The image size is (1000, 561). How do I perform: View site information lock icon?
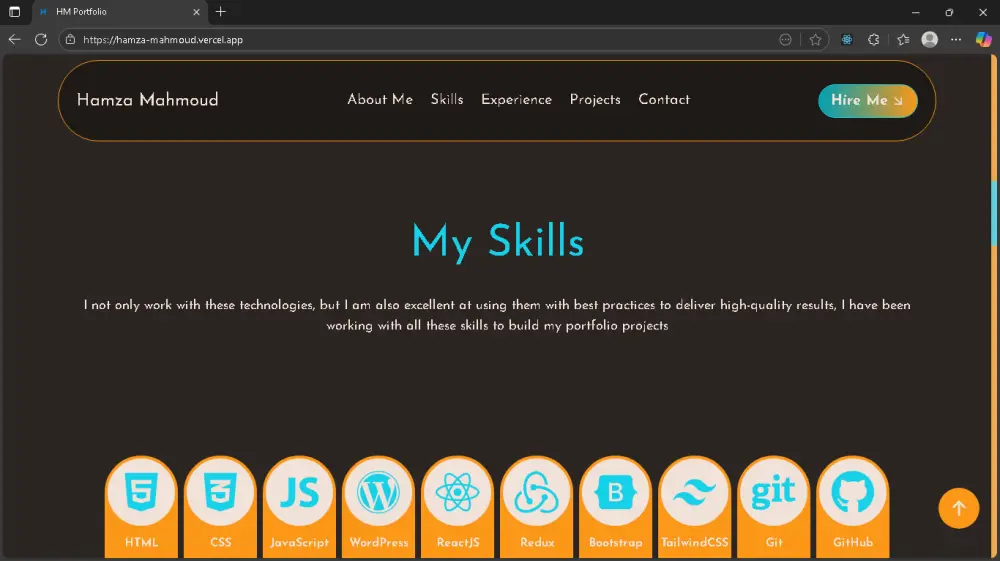pyautogui.click(x=71, y=40)
